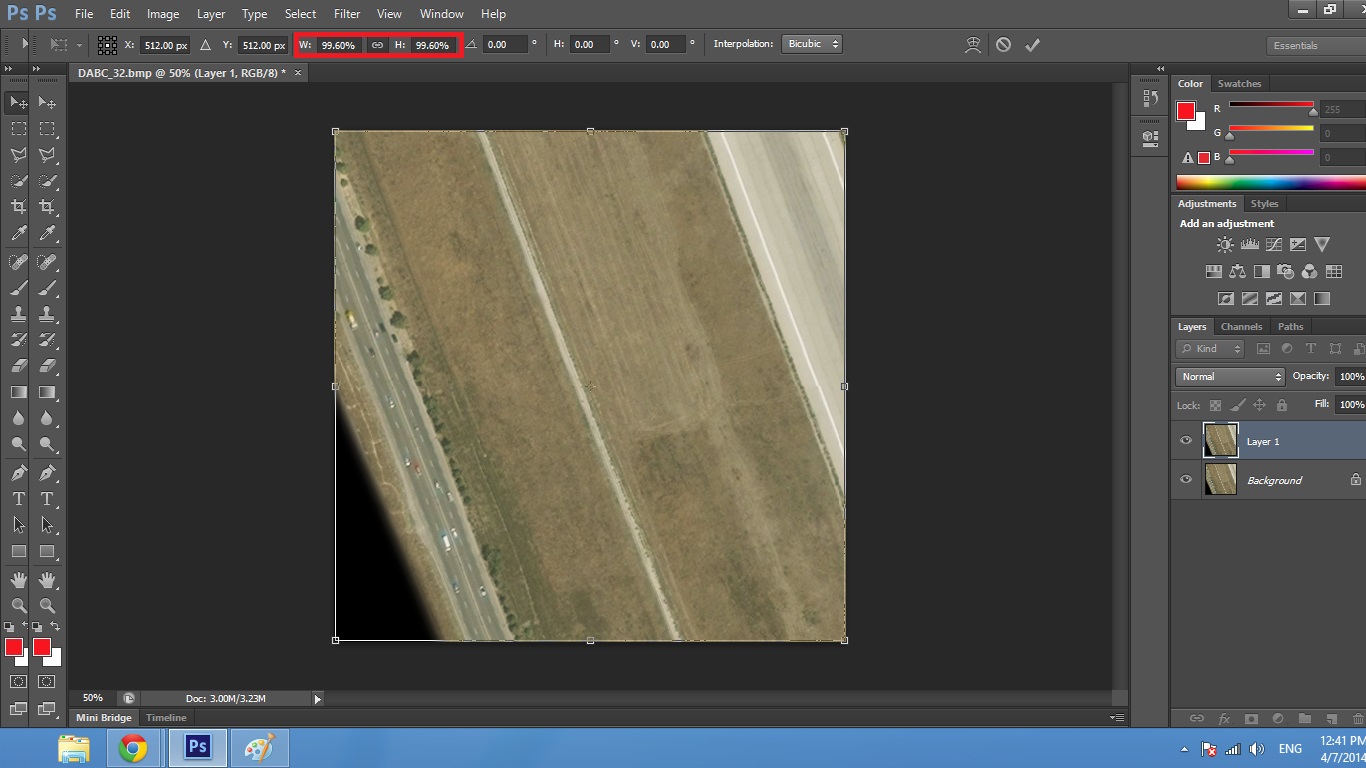
Task: Add a layer mask from Layers panel bottom
Action: tap(1251, 718)
